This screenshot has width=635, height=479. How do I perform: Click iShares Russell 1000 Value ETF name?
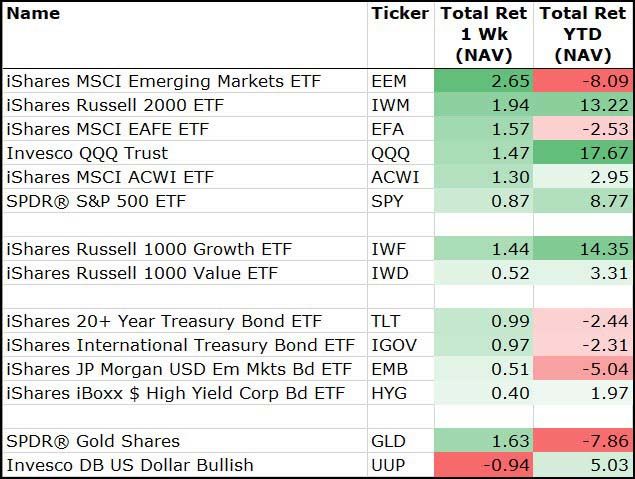pos(142,273)
